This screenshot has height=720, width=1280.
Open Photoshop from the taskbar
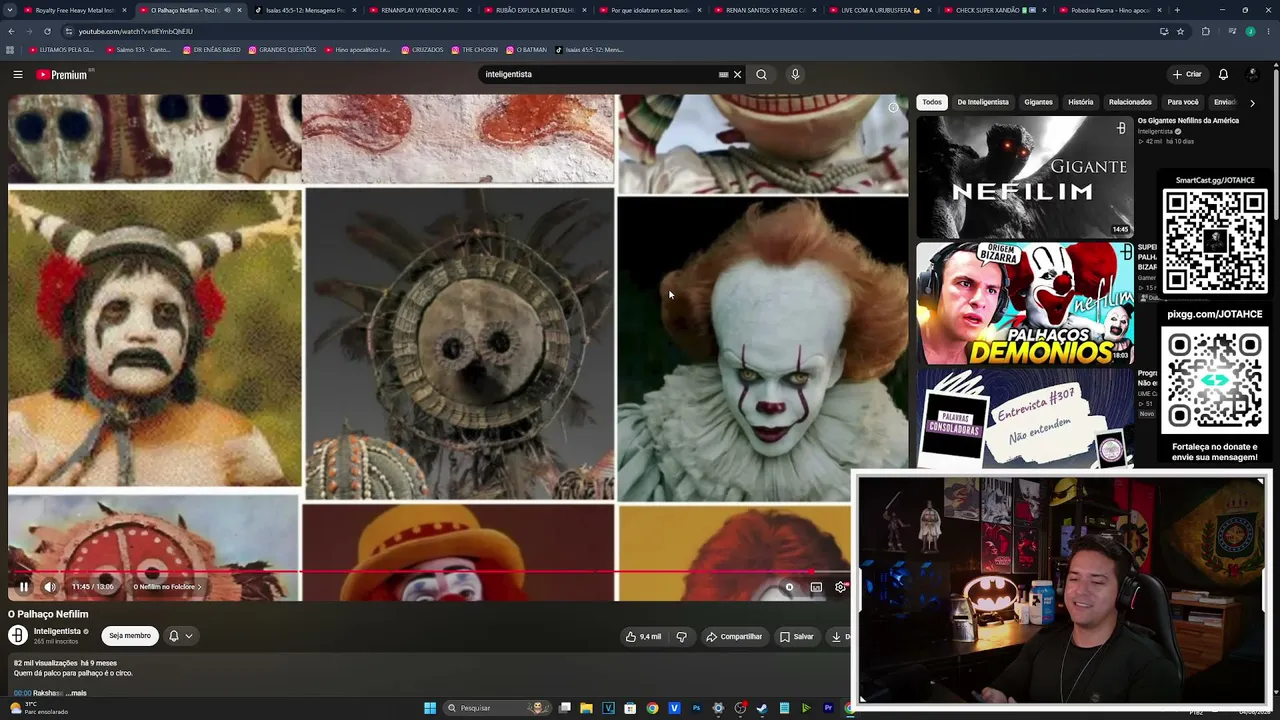point(696,708)
